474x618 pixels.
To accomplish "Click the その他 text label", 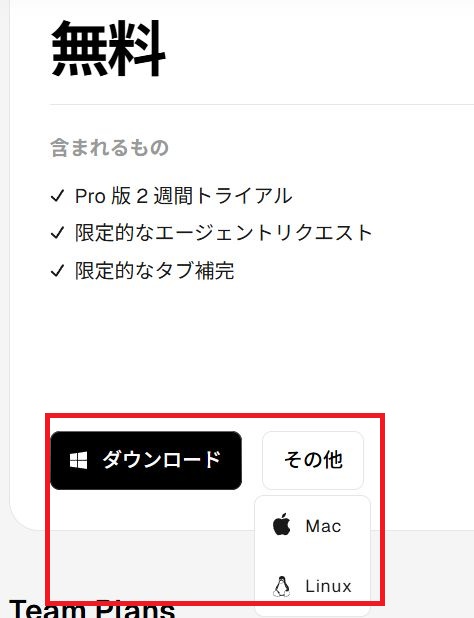I will coord(313,460).
